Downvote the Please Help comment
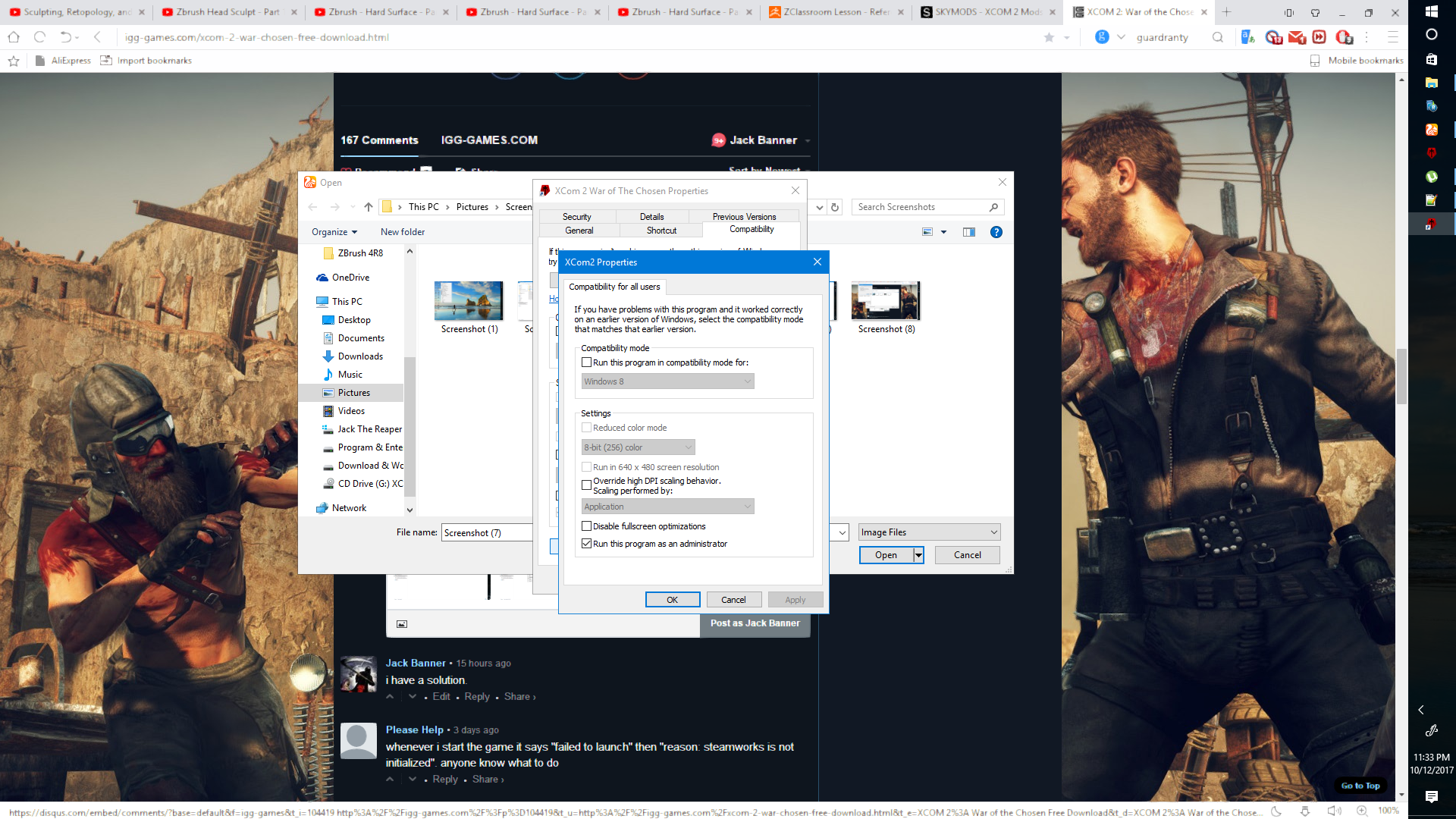This screenshot has width=1456, height=819. [x=413, y=779]
